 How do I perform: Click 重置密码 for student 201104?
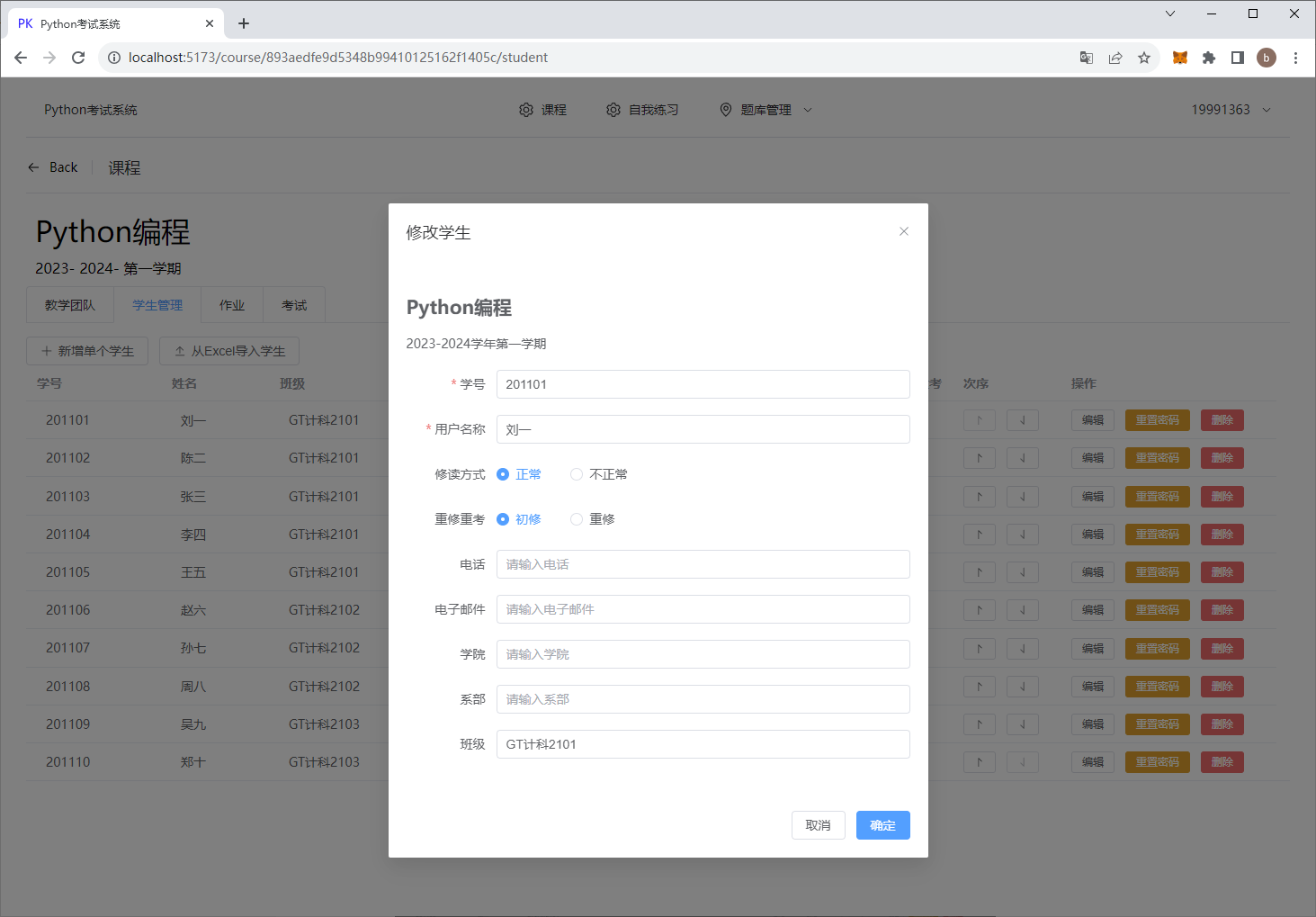click(1157, 534)
